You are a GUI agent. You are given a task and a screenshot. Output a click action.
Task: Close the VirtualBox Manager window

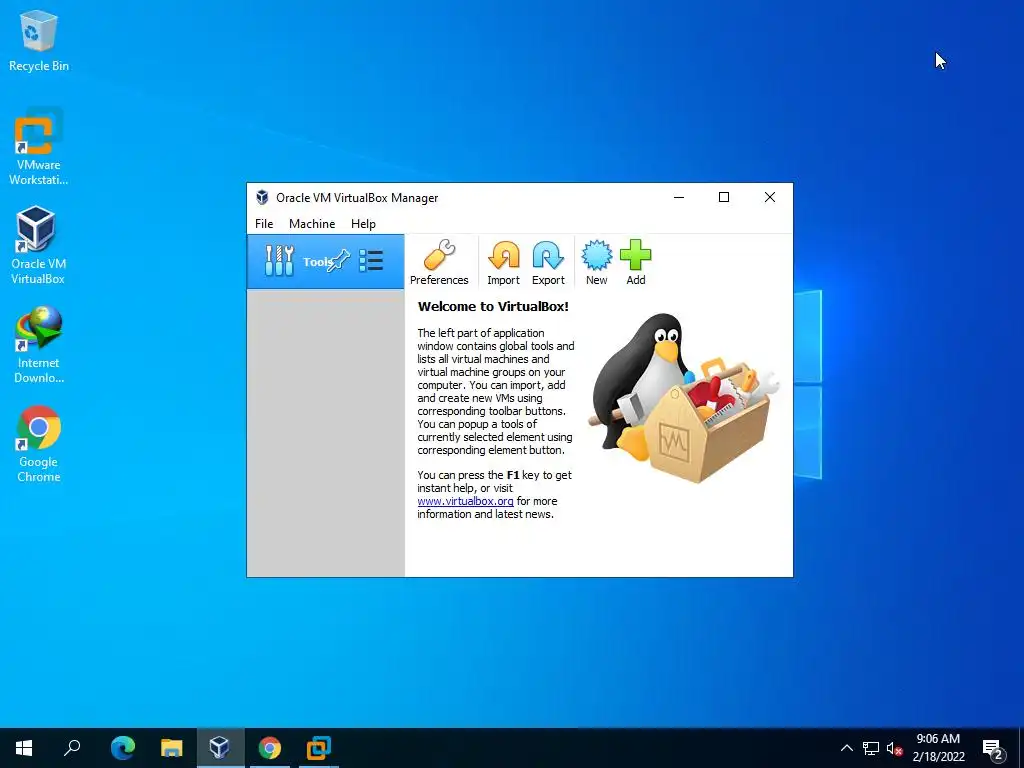[770, 197]
